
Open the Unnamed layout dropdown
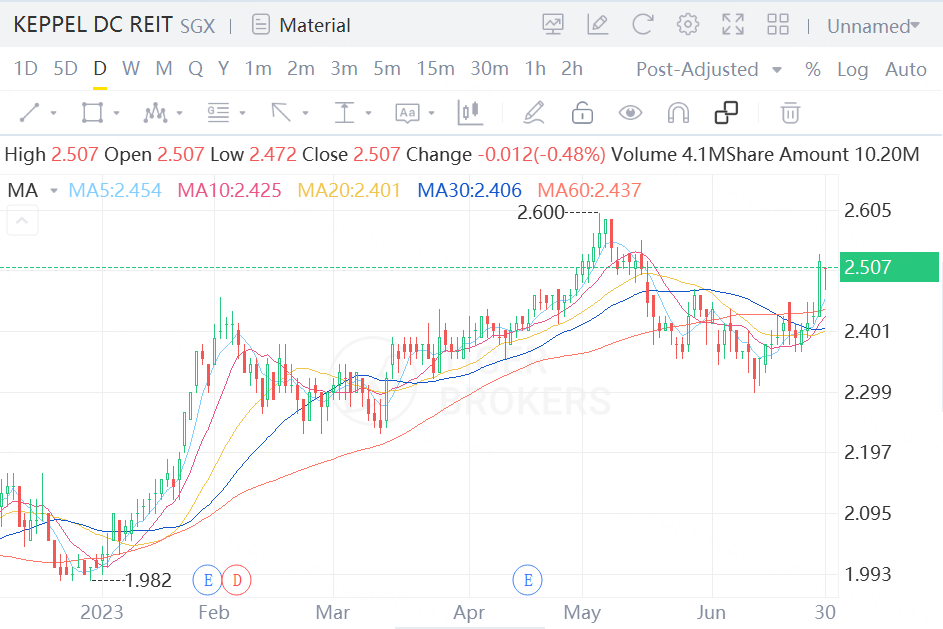(x=873, y=26)
